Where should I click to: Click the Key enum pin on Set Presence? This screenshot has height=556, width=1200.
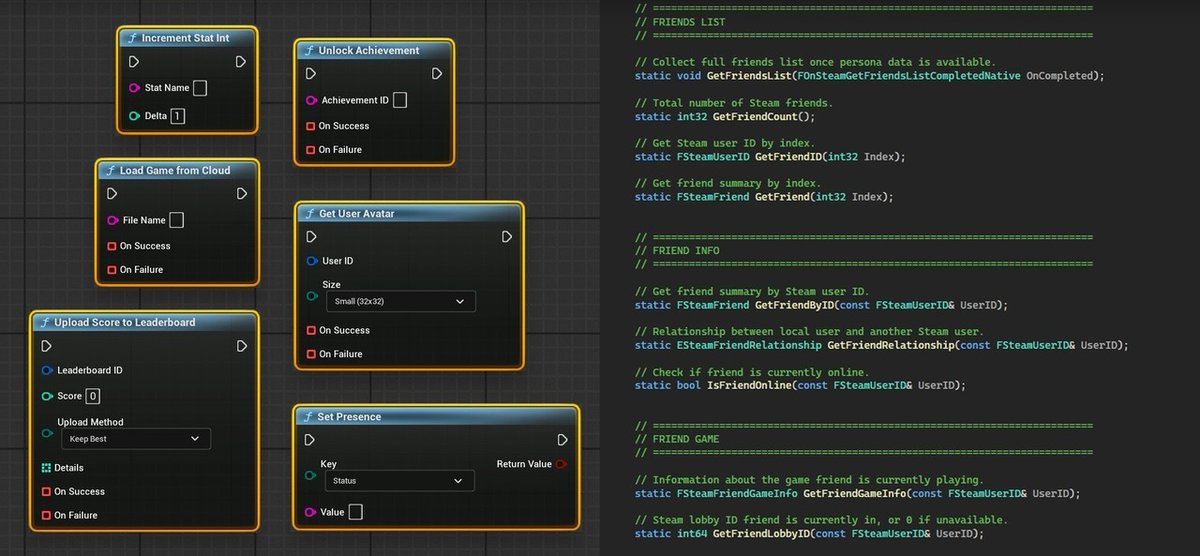tap(310, 476)
